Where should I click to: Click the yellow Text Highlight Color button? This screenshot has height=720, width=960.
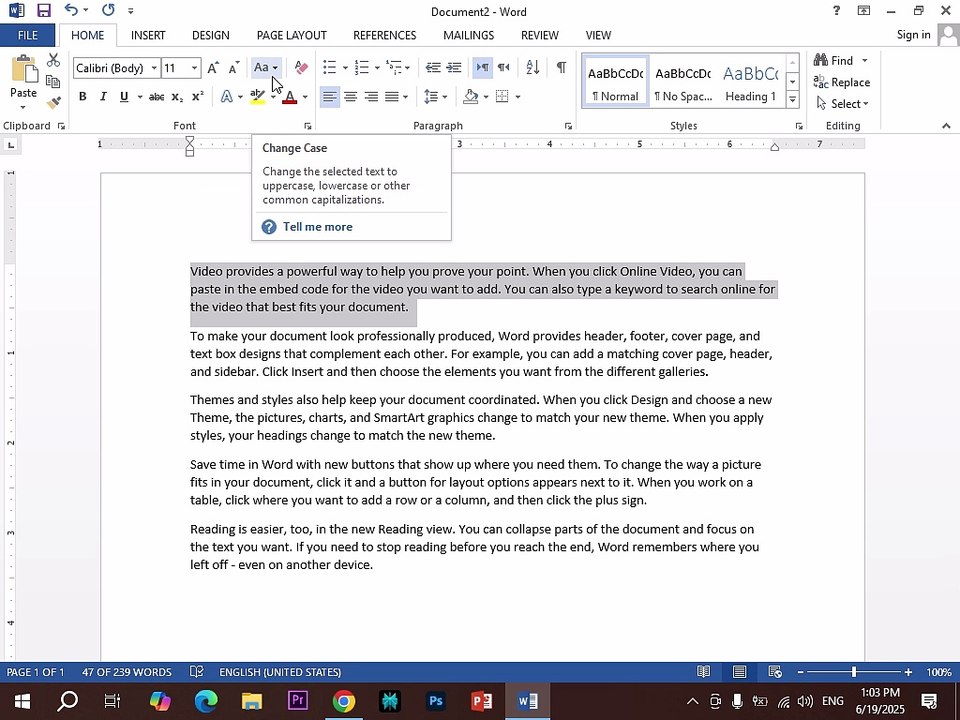tap(257, 97)
